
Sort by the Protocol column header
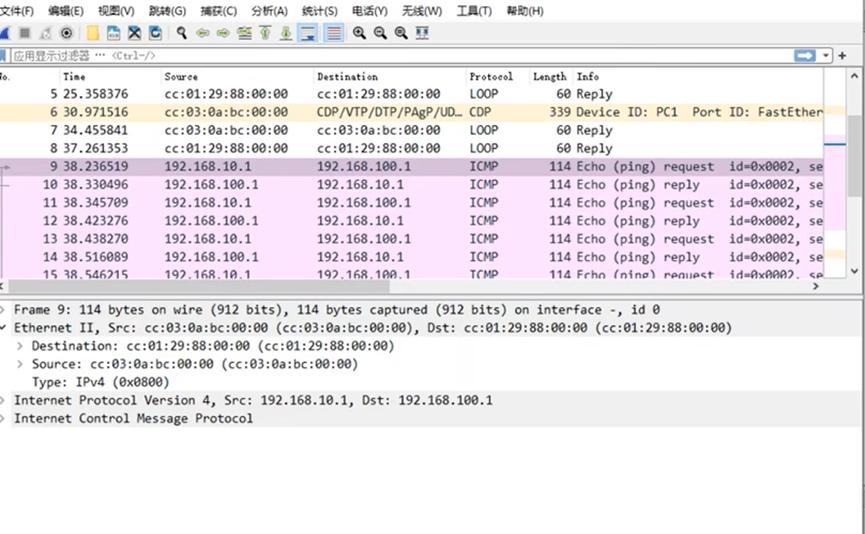click(497, 77)
